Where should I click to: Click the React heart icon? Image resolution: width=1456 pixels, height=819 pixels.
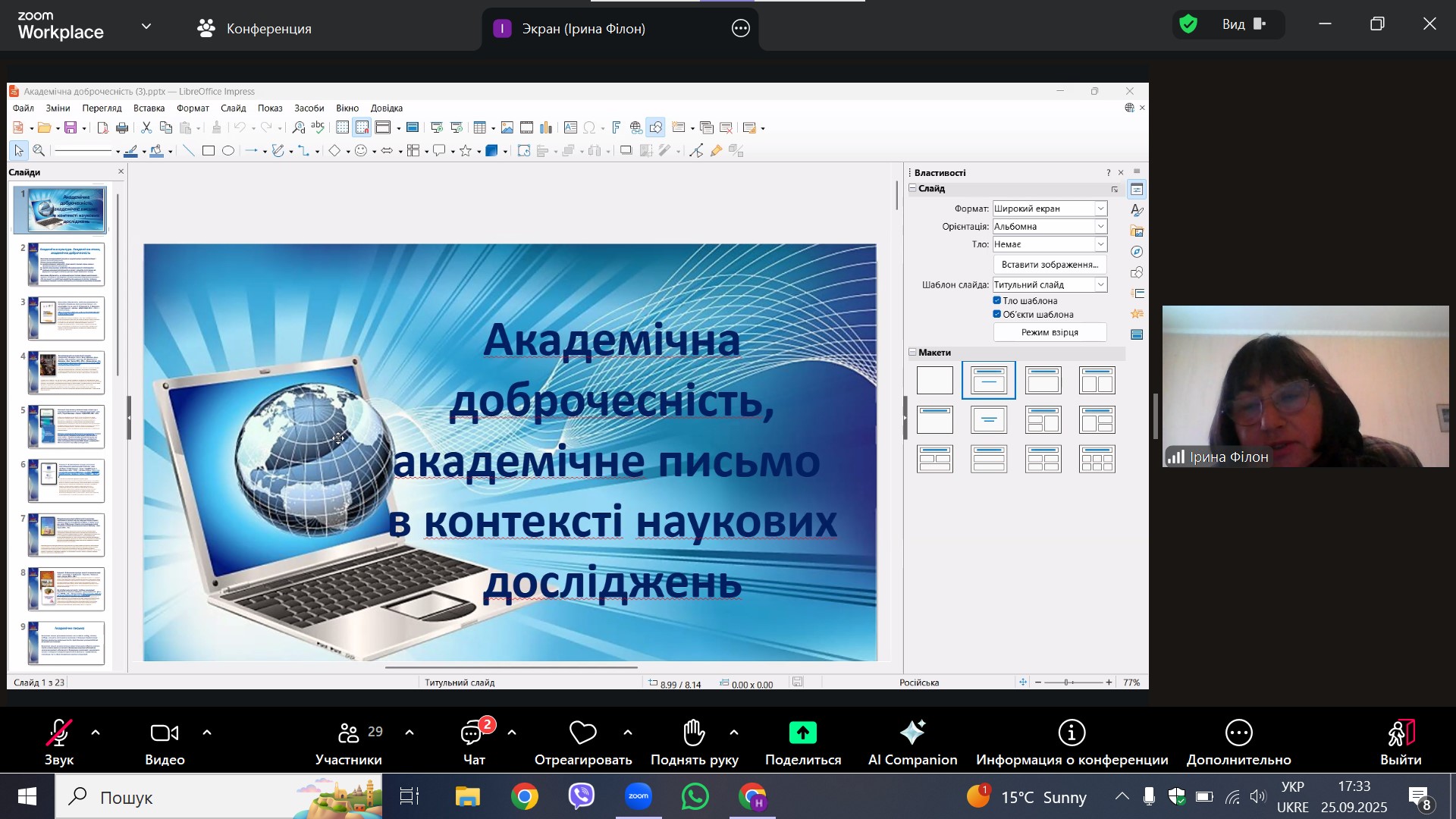tap(582, 733)
